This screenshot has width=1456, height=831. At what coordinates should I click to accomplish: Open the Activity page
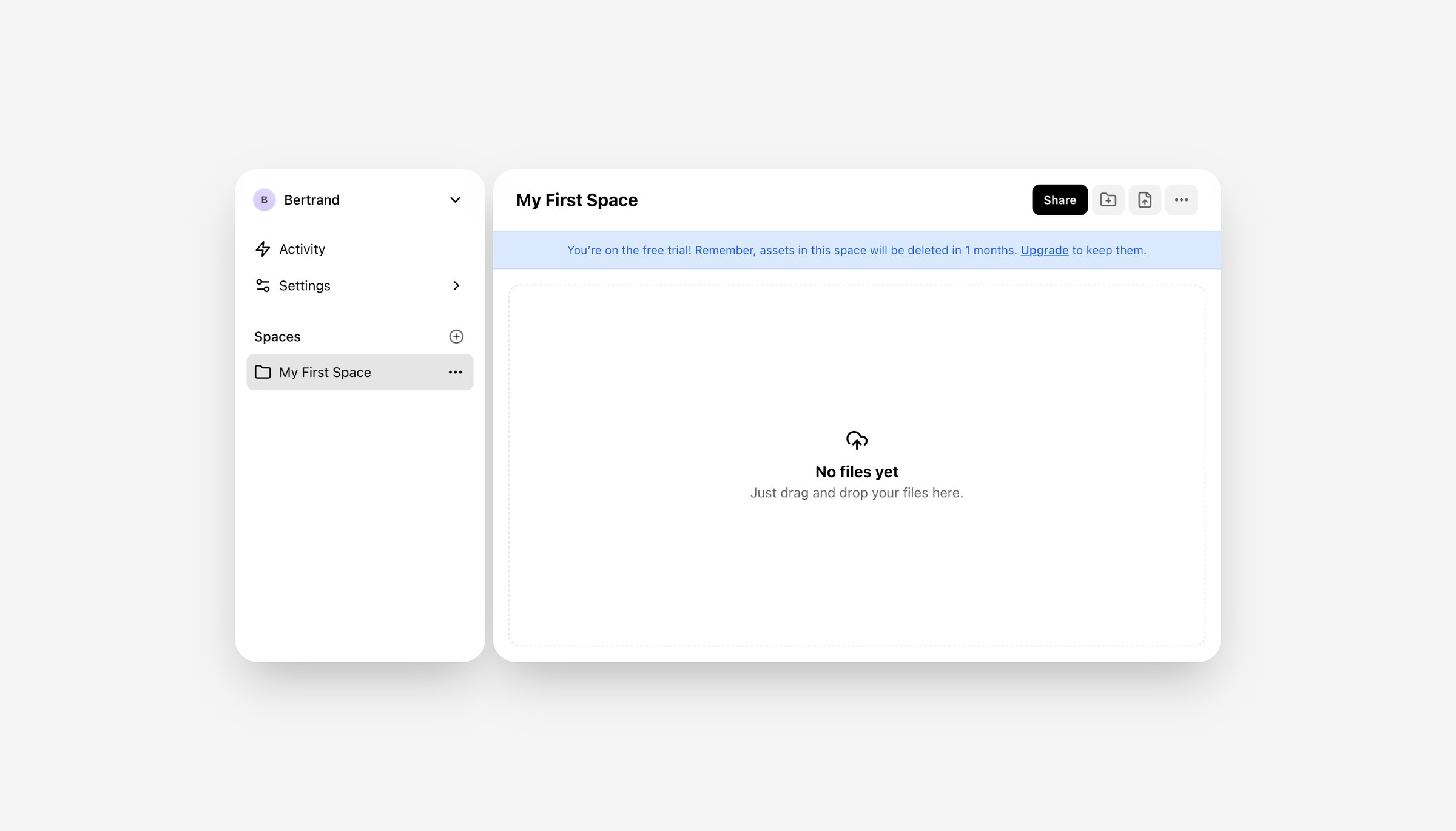pos(360,249)
